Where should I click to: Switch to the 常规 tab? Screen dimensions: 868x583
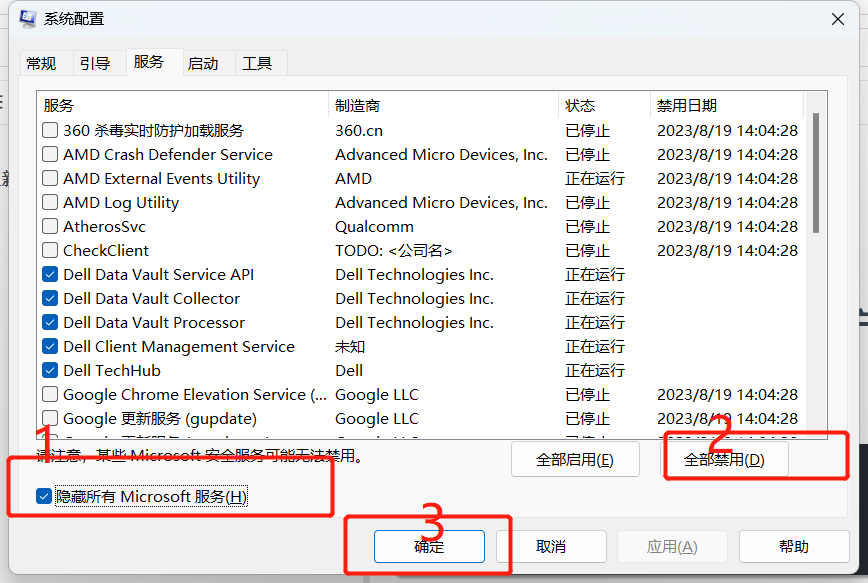tap(42, 63)
